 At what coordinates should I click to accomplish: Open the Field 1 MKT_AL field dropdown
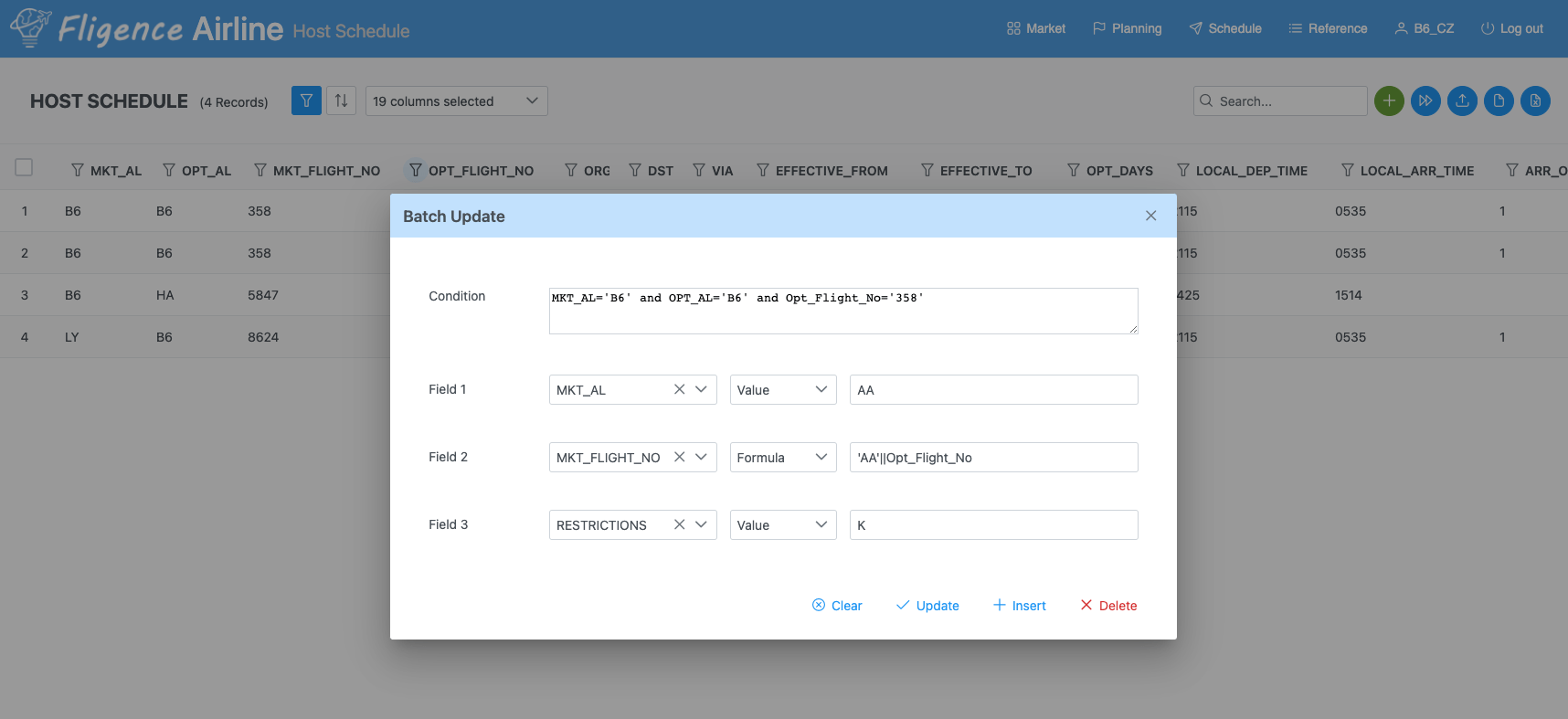701,389
